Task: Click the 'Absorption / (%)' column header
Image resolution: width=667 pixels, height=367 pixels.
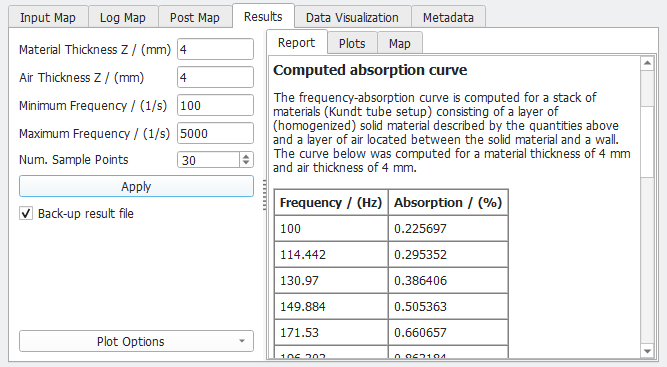Action: (448, 202)
